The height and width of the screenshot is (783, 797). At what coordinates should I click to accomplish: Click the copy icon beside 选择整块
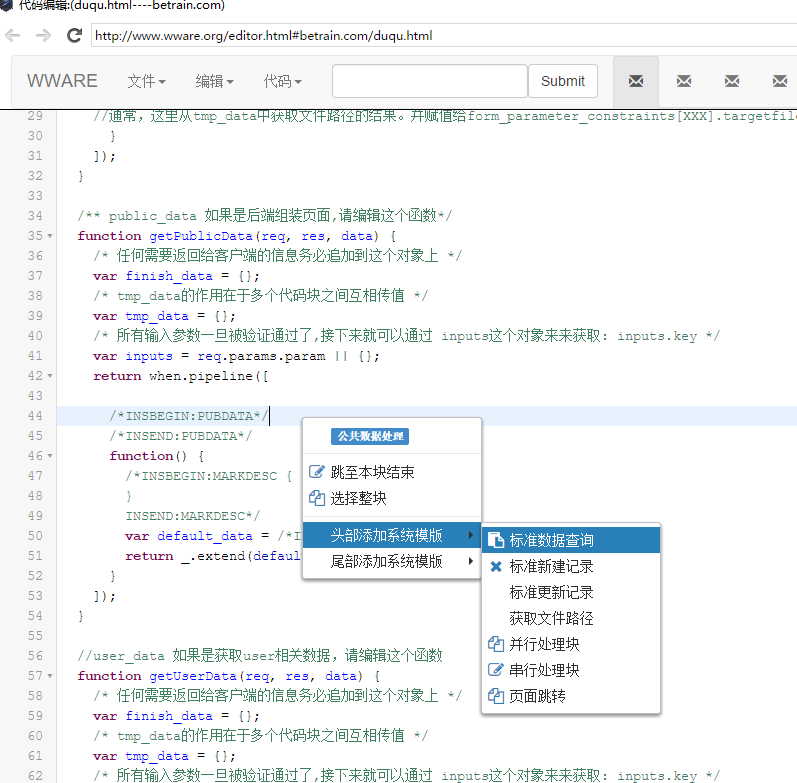(317, 498)
